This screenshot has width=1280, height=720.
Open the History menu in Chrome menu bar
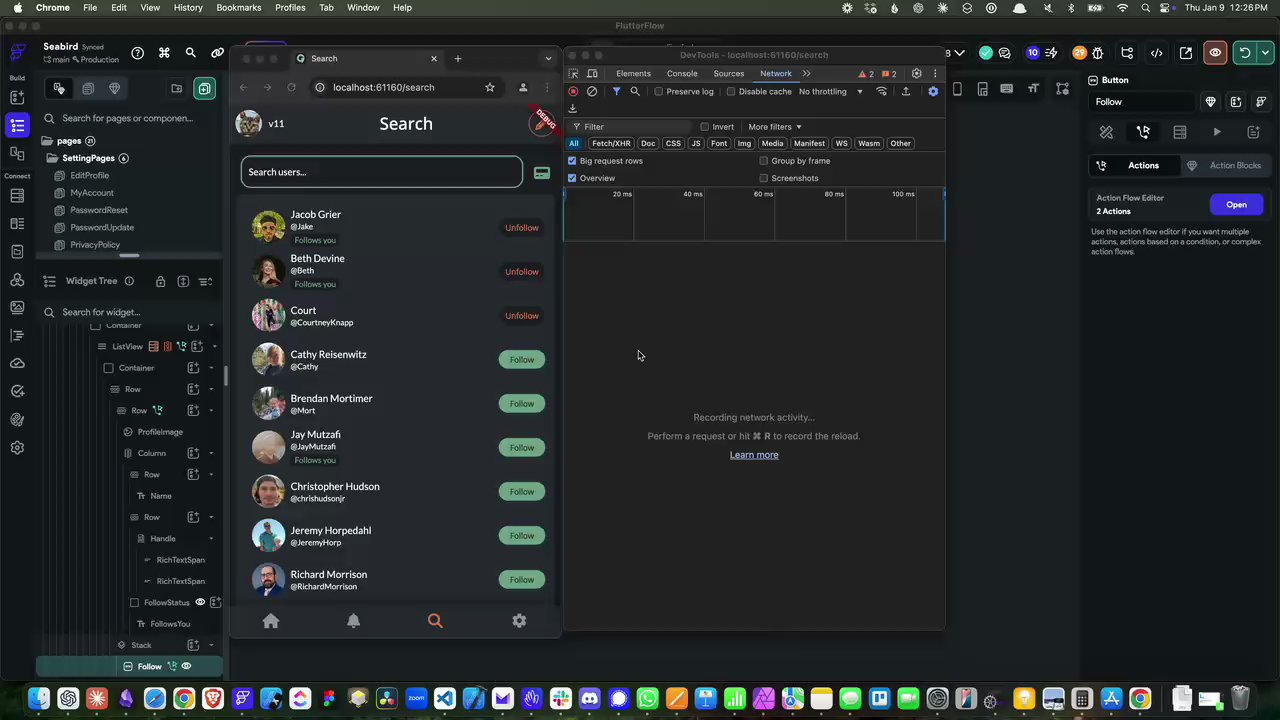(188, 7)
